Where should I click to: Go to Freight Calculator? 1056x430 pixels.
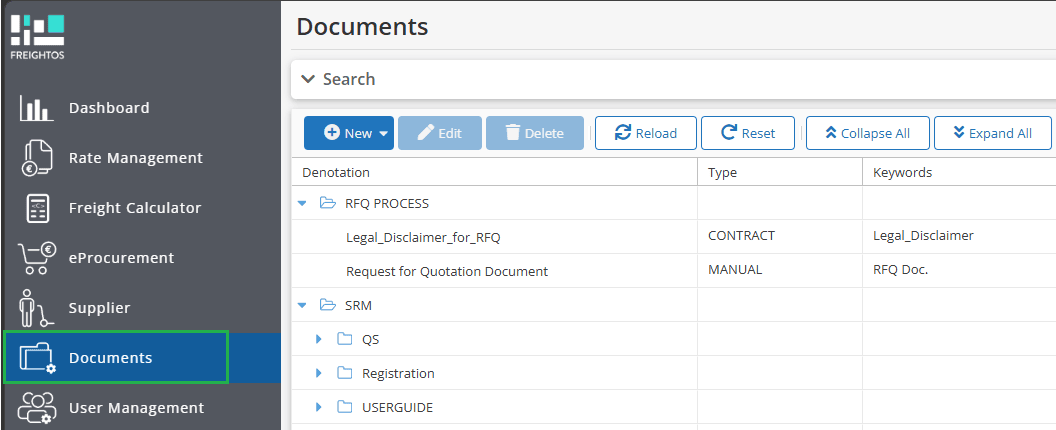[x=140, y=208]
